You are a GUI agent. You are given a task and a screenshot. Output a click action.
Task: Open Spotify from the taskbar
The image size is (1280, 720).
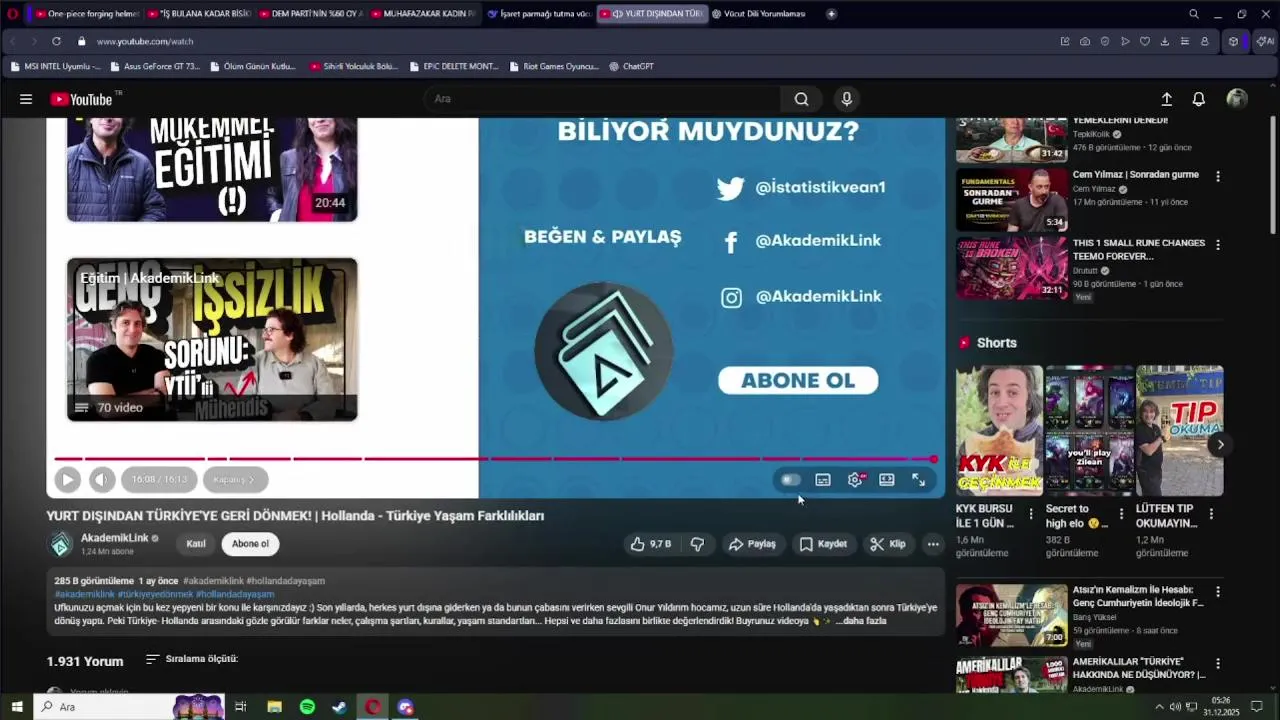pyautogui.click(x=307, y=707)
